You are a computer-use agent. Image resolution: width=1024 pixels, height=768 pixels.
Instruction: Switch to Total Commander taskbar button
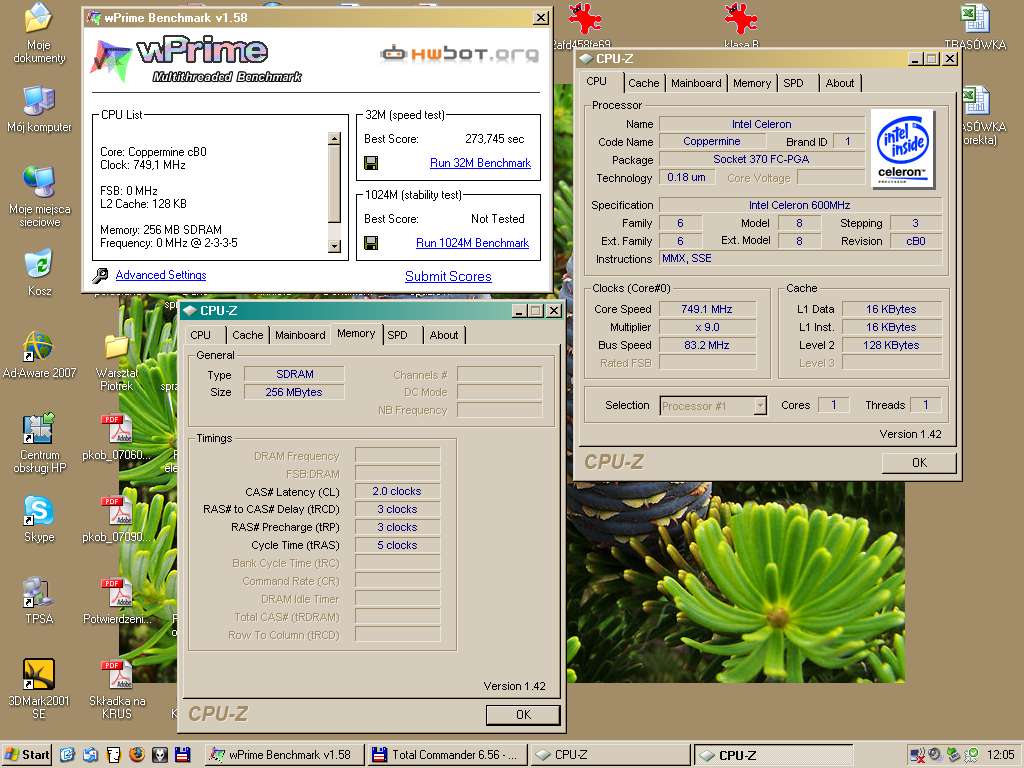448,755
